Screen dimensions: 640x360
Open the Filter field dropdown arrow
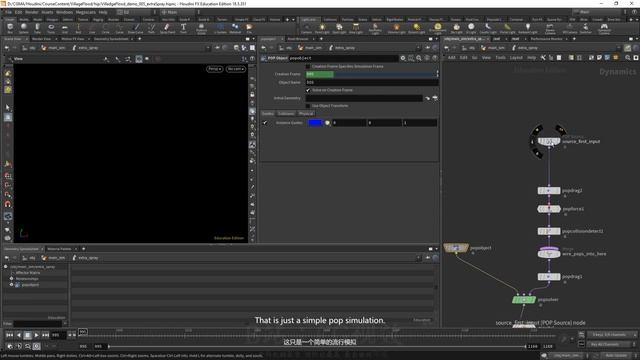pos(65,323)
